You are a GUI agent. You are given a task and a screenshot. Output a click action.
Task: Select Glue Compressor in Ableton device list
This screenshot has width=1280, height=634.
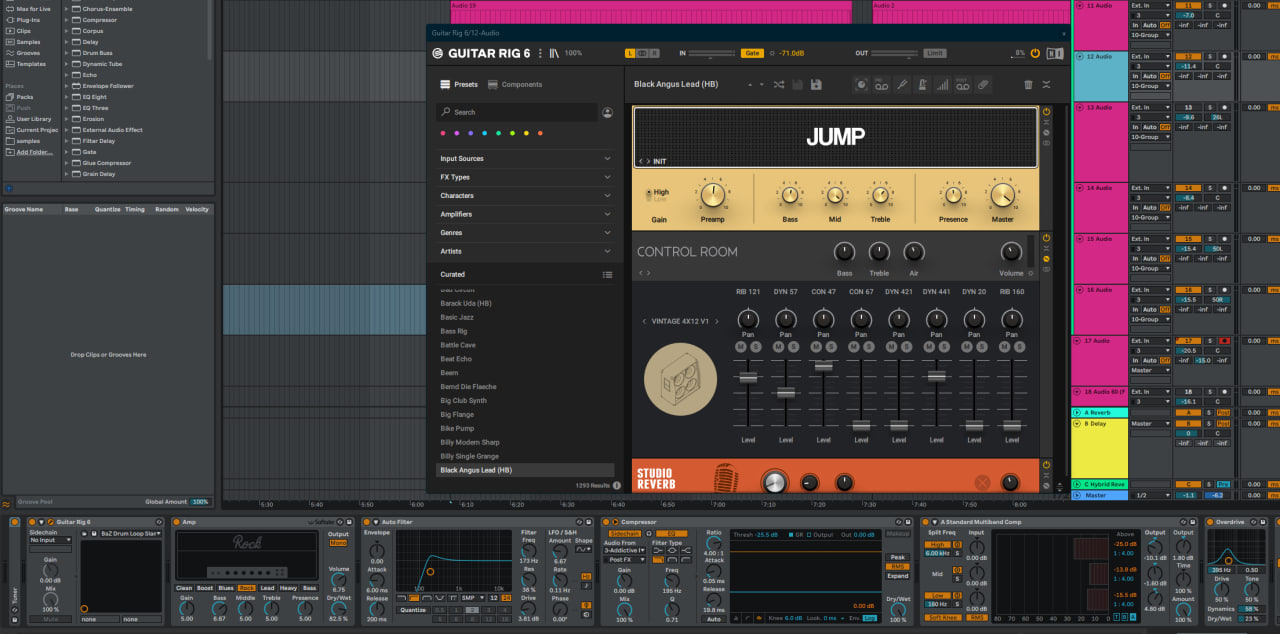(106, 163)
